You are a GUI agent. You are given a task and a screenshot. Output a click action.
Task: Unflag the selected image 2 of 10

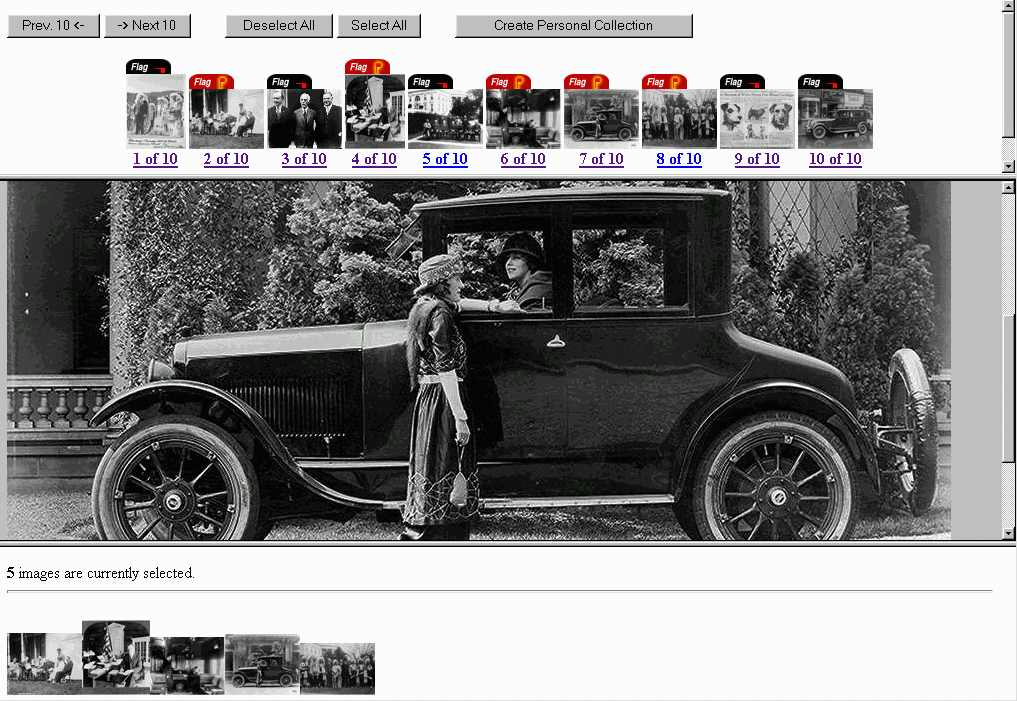(211, 82)
